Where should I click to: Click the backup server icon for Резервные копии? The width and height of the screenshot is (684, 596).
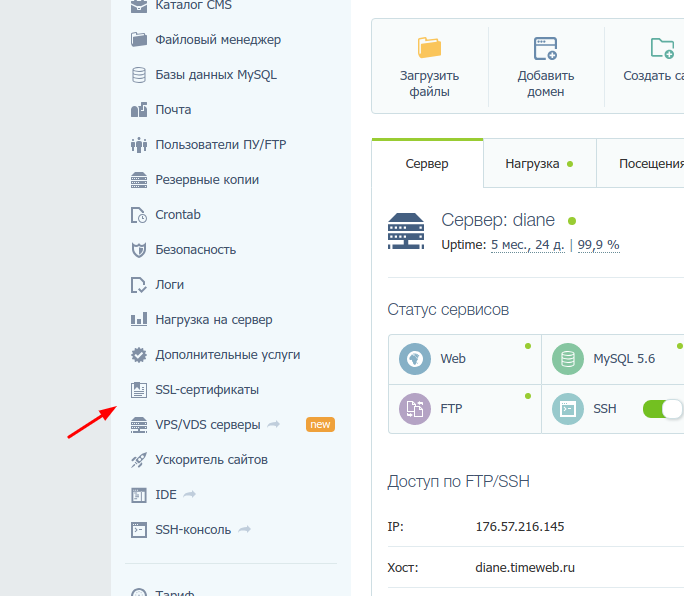point(139,180)
